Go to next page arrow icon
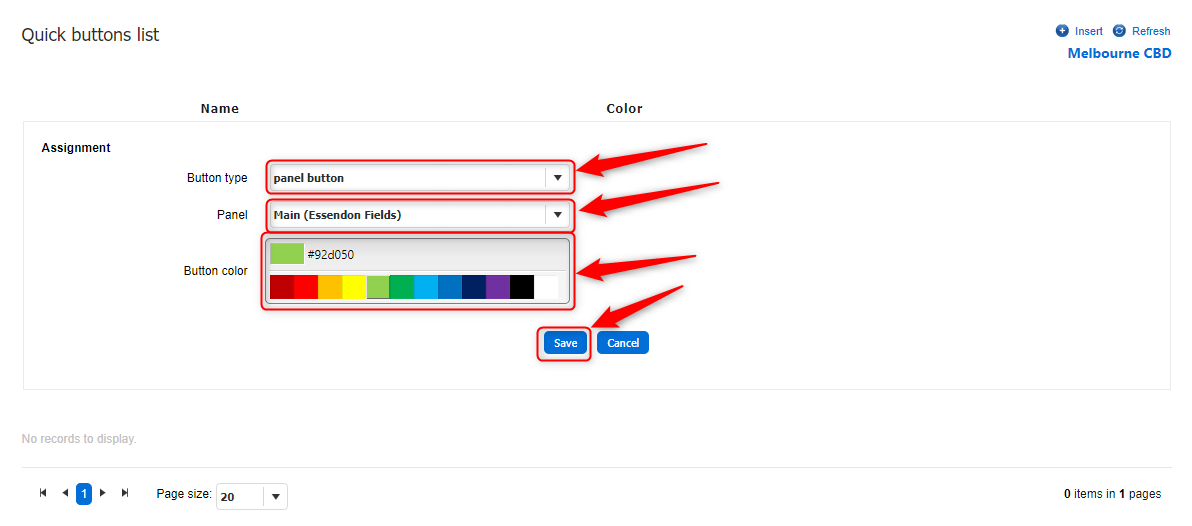1192x526 pixels. tap(103, 493)
